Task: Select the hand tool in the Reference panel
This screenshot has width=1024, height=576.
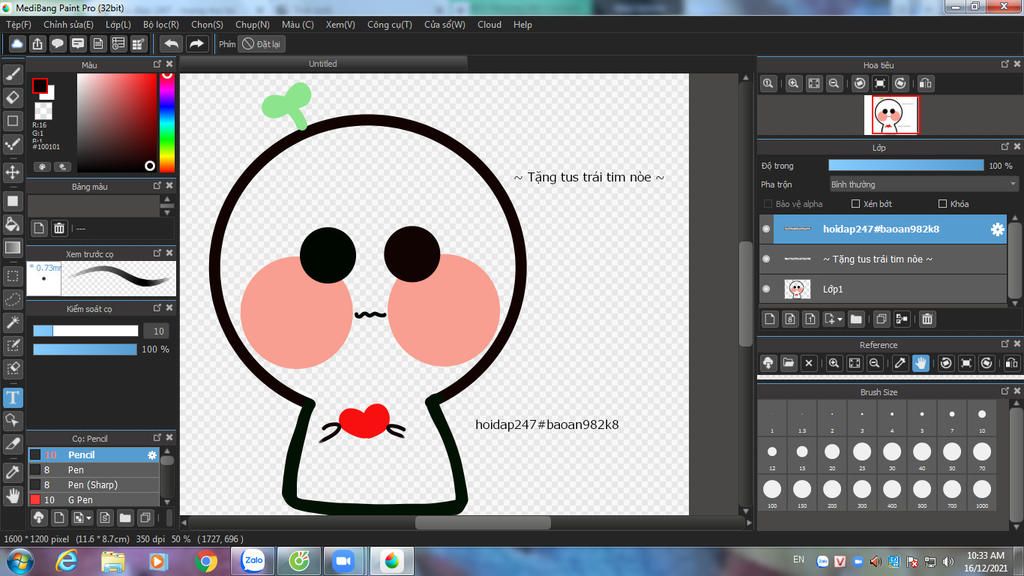Action: point(921,363)
